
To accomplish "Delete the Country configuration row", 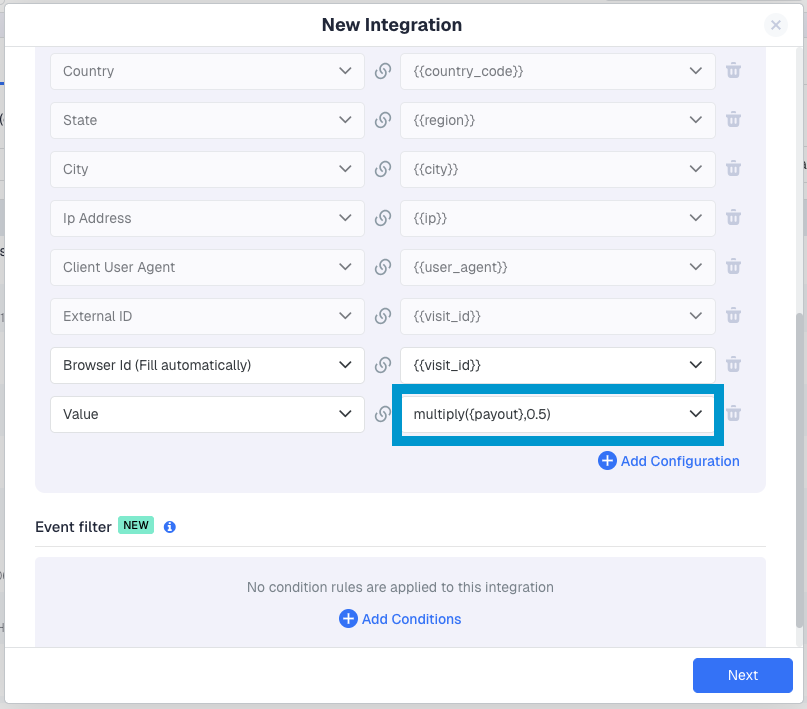I will point(733,71).
